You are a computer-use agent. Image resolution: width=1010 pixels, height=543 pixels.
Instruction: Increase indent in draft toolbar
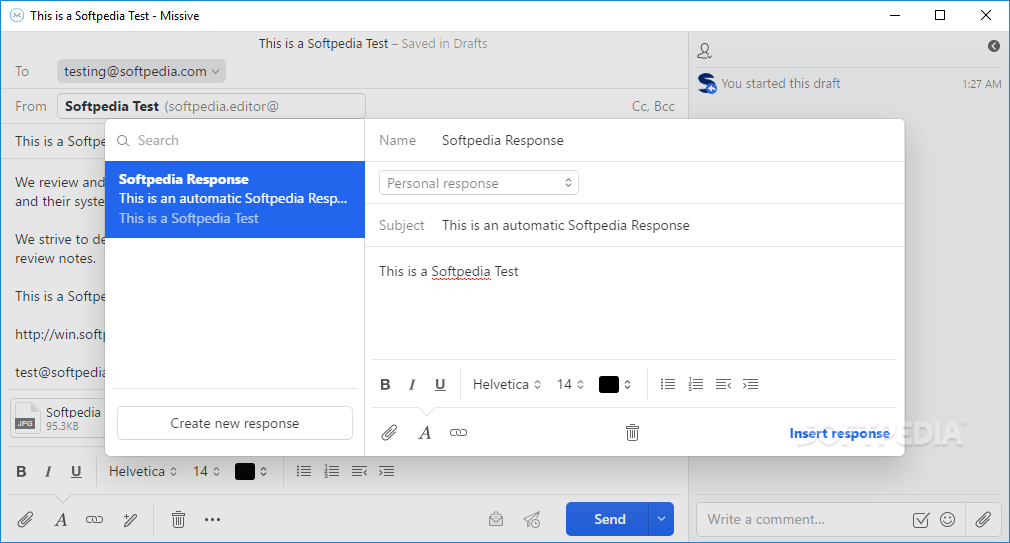pos(386,472)
